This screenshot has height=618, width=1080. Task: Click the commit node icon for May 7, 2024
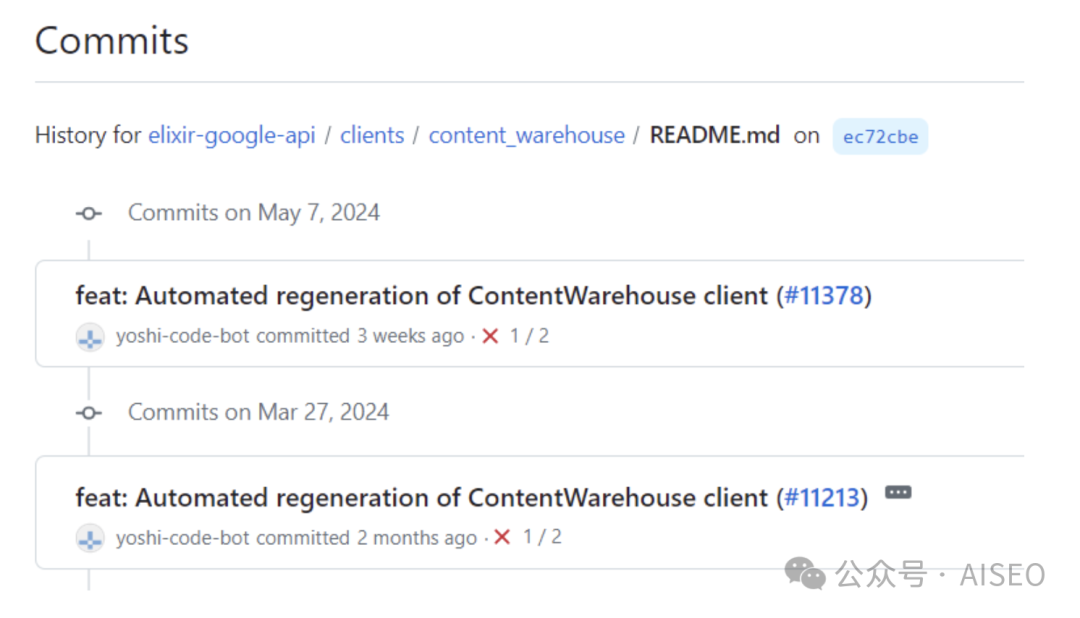tap(89, 213)
